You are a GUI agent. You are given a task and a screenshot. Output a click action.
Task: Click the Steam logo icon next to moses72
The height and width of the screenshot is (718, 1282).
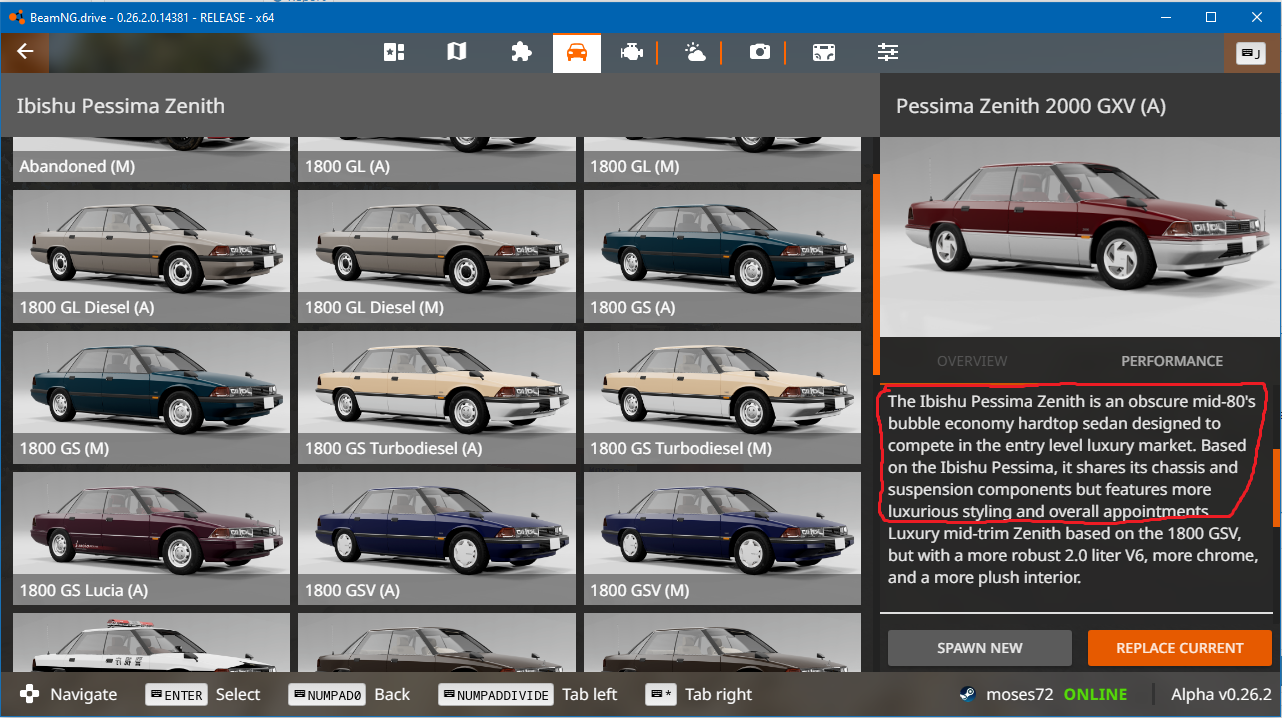(x=967, y=694)
